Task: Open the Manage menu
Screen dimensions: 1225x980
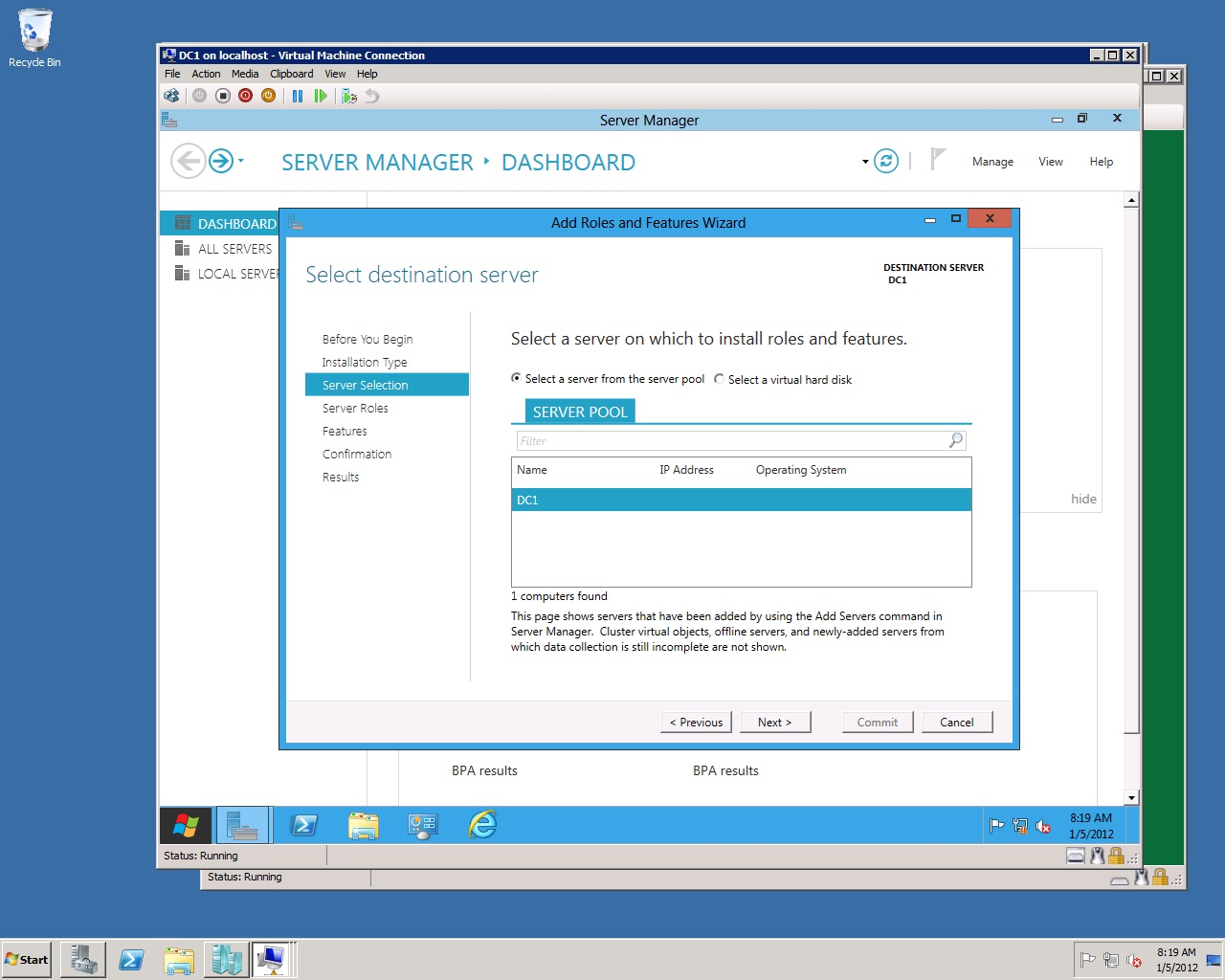Action: (x=992, y=162)
